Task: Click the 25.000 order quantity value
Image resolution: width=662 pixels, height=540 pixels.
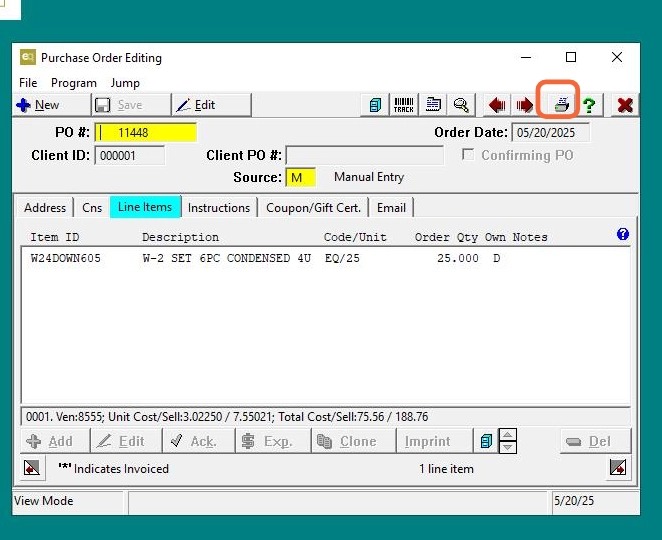Action: tap(458, 258)
